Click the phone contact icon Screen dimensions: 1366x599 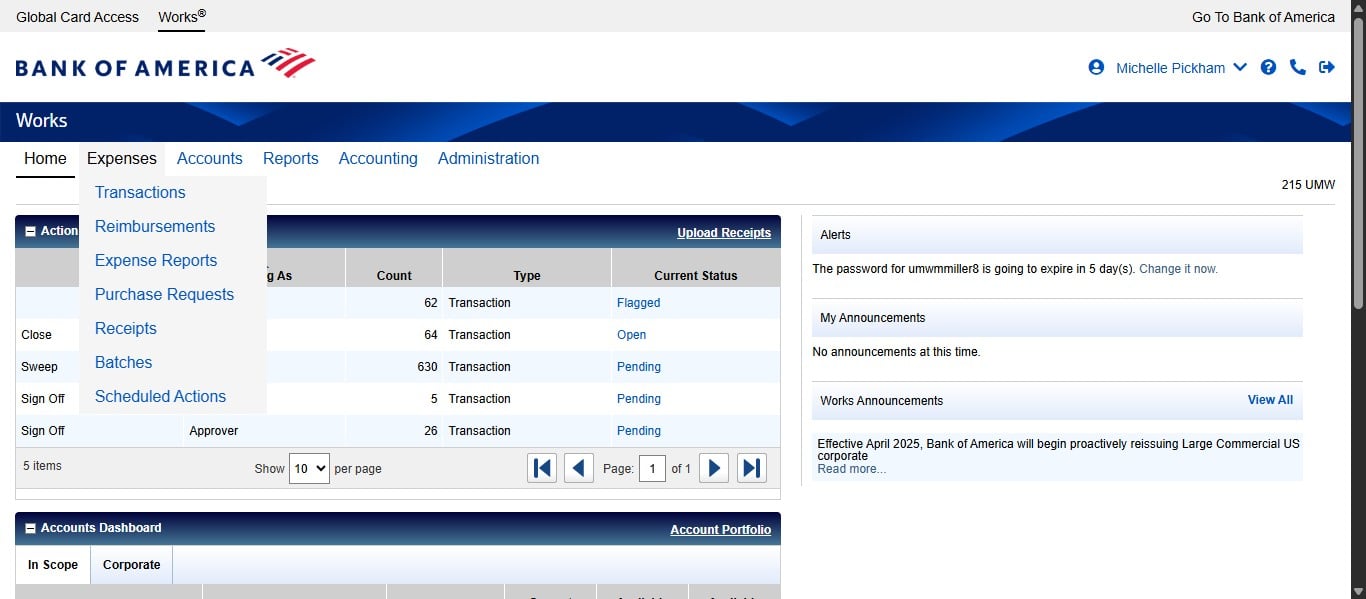point(1297,67)
